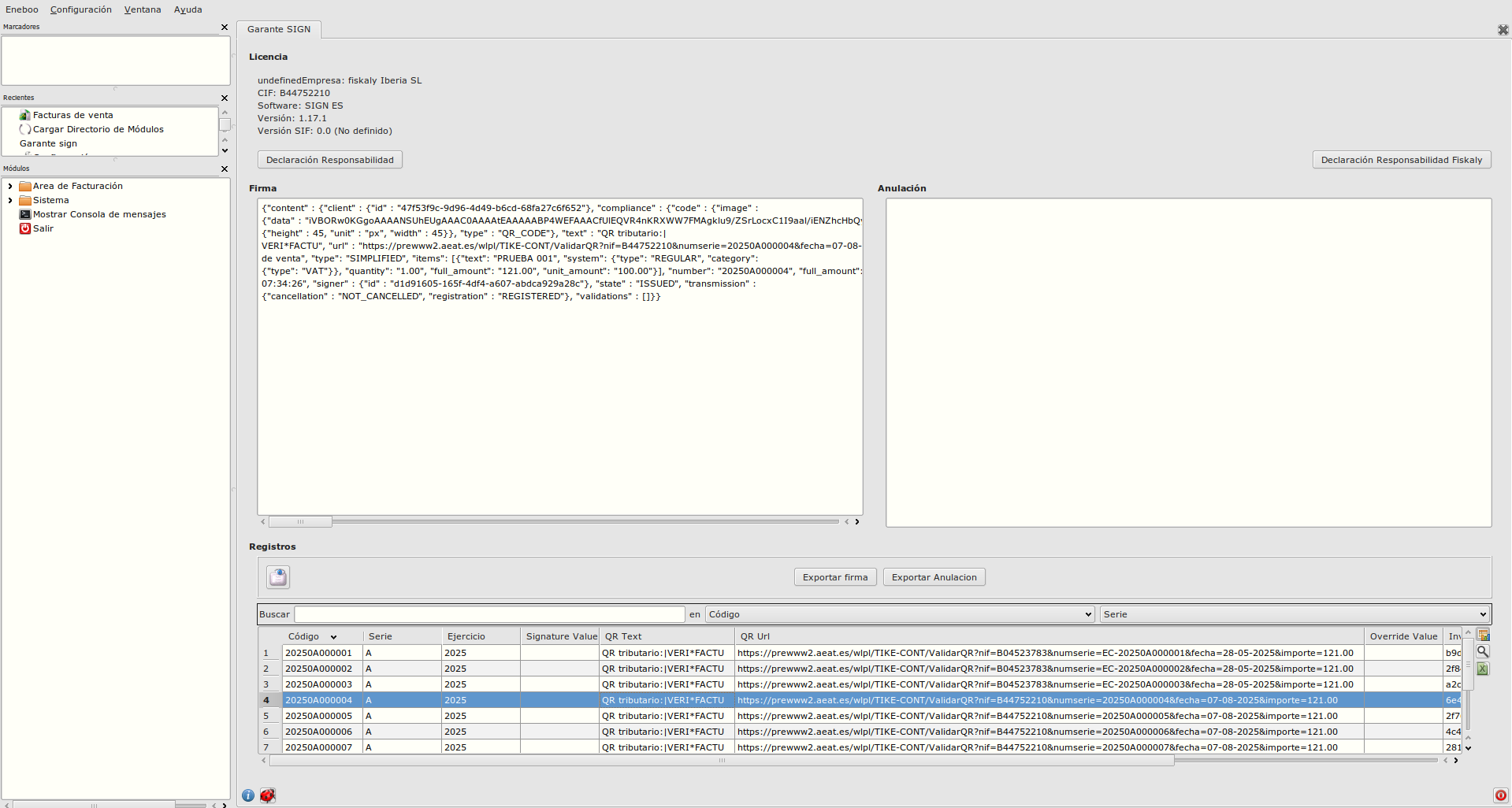The height and width of the screenshot is (808, 1512).
Task: Click the Exportar Anulacion button
Action: coord(934,577)
